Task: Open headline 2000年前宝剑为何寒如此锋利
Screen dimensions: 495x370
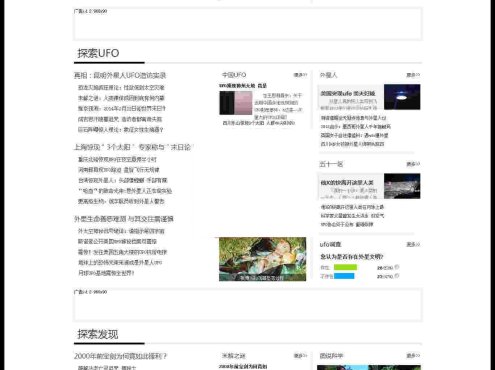Action: (120, 356)
